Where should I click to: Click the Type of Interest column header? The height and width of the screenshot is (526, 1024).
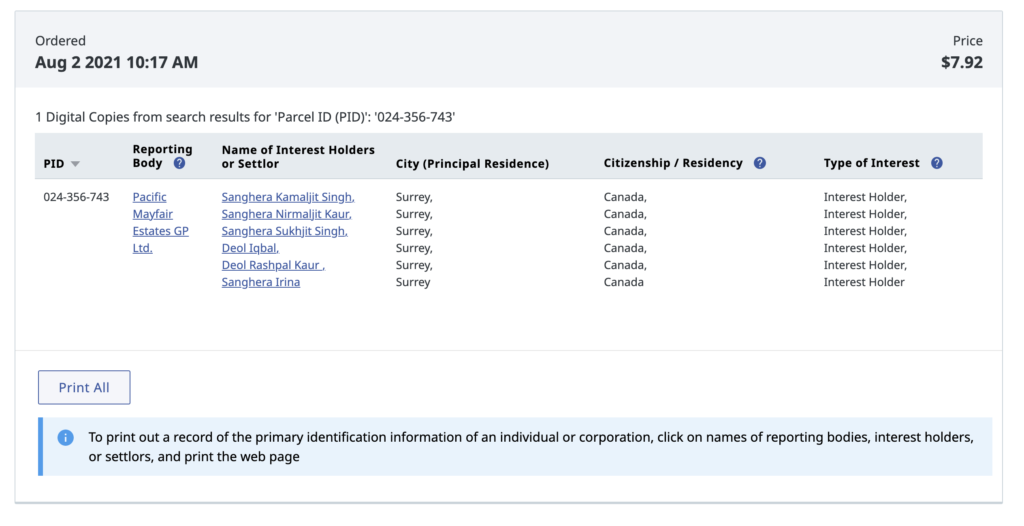(x=871, y=163)
